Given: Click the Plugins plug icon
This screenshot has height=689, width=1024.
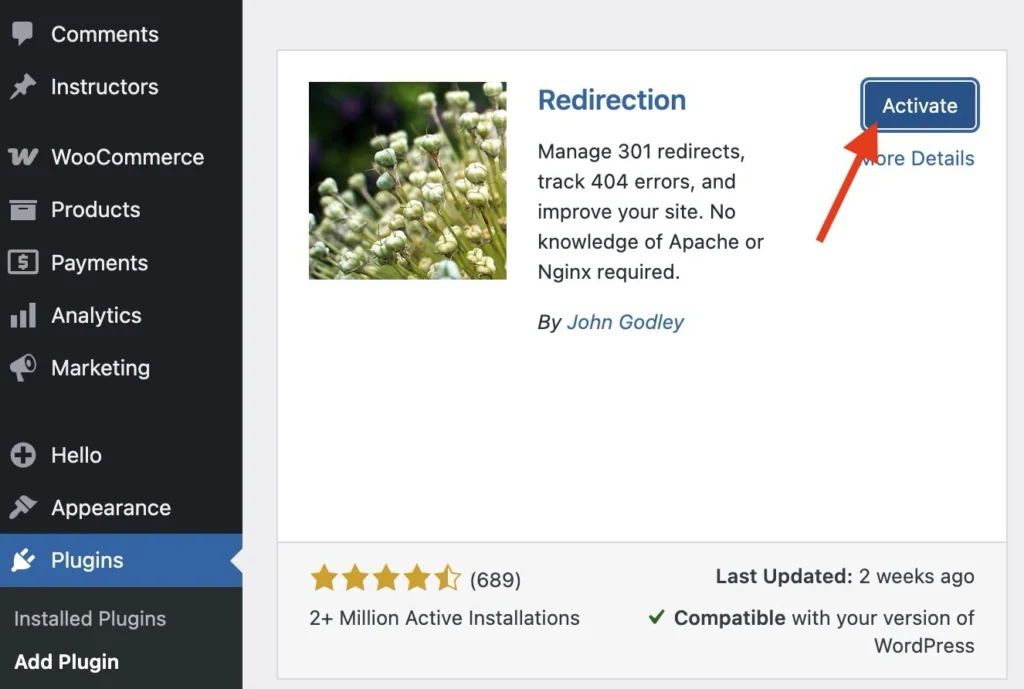Looking at the screenshot, I should [23, 561].
